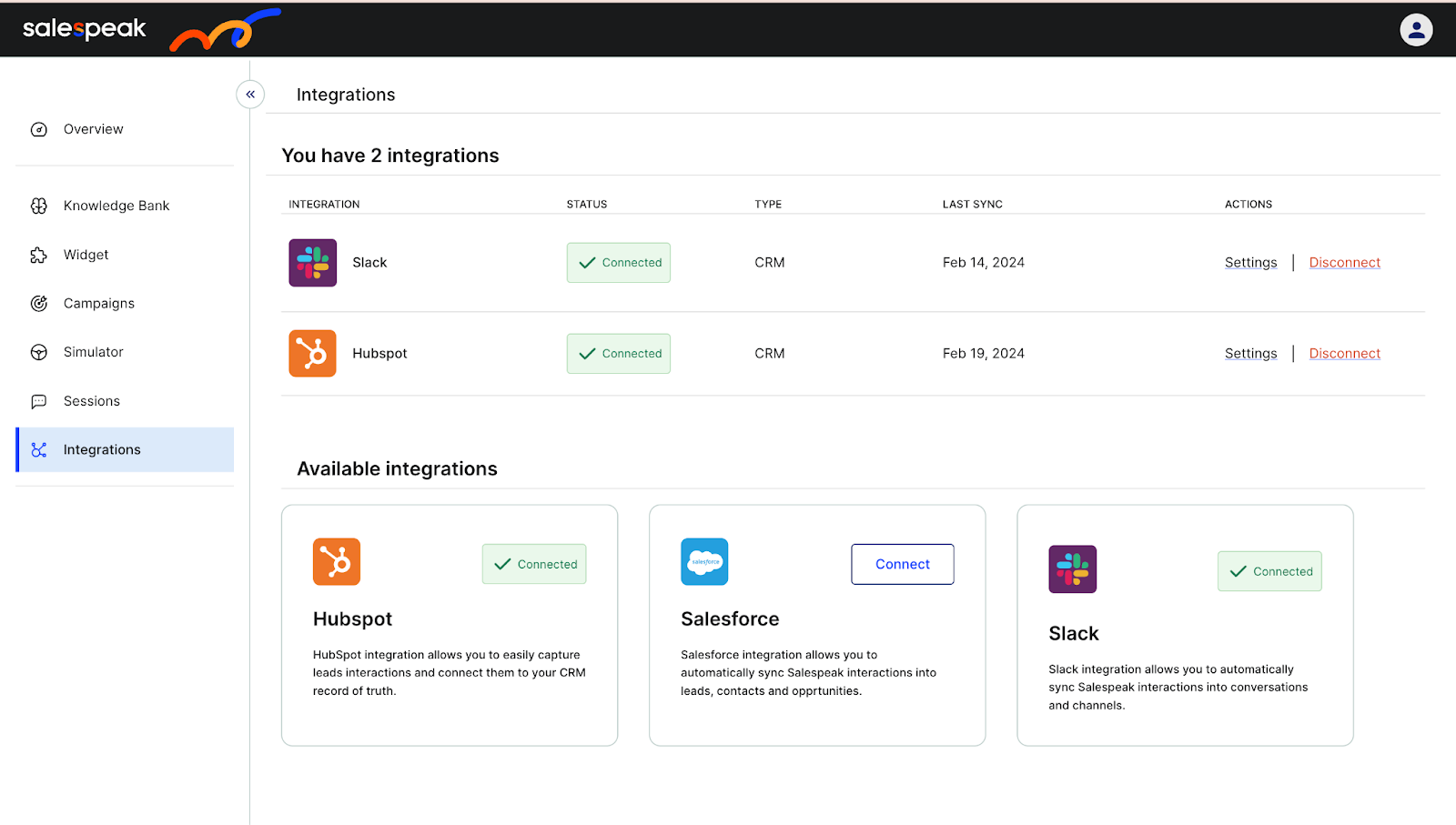Click the Overview compass icon

coord(39,129)
